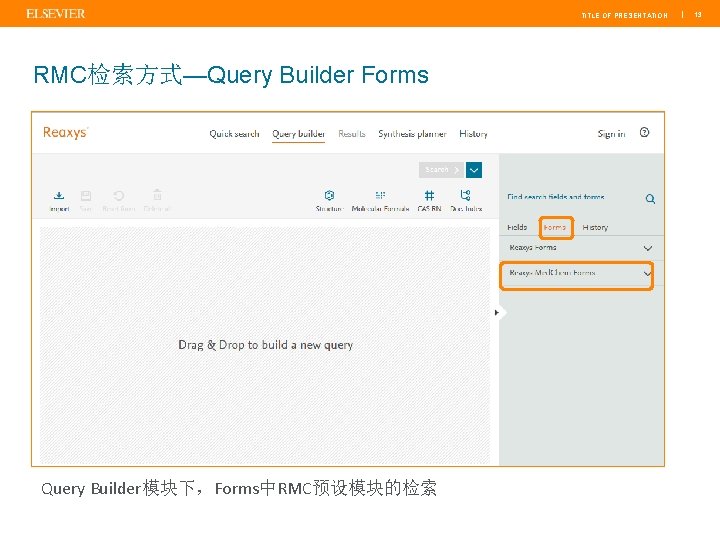Image resolution: width=720 pixels, height=540 pixels.
Task: Click the ELSEVIER header text
Action: [56, 13]
